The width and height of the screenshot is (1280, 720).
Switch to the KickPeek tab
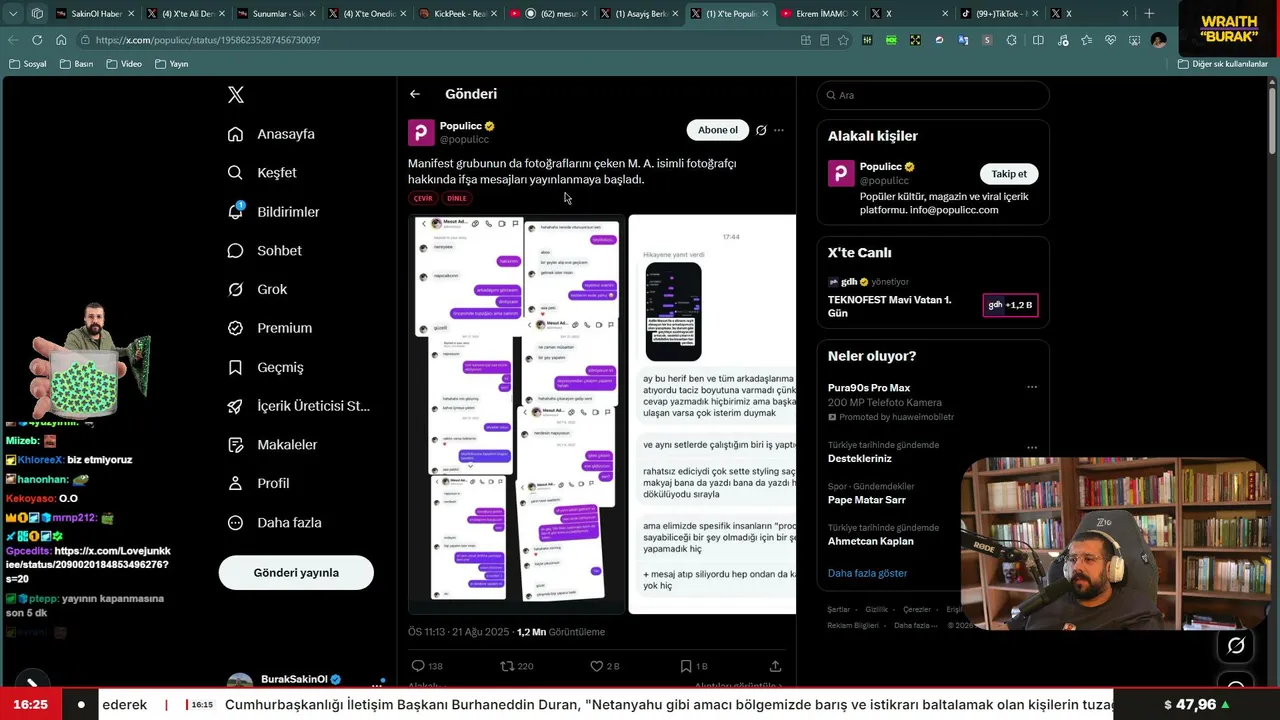click(x=458, y=14)
